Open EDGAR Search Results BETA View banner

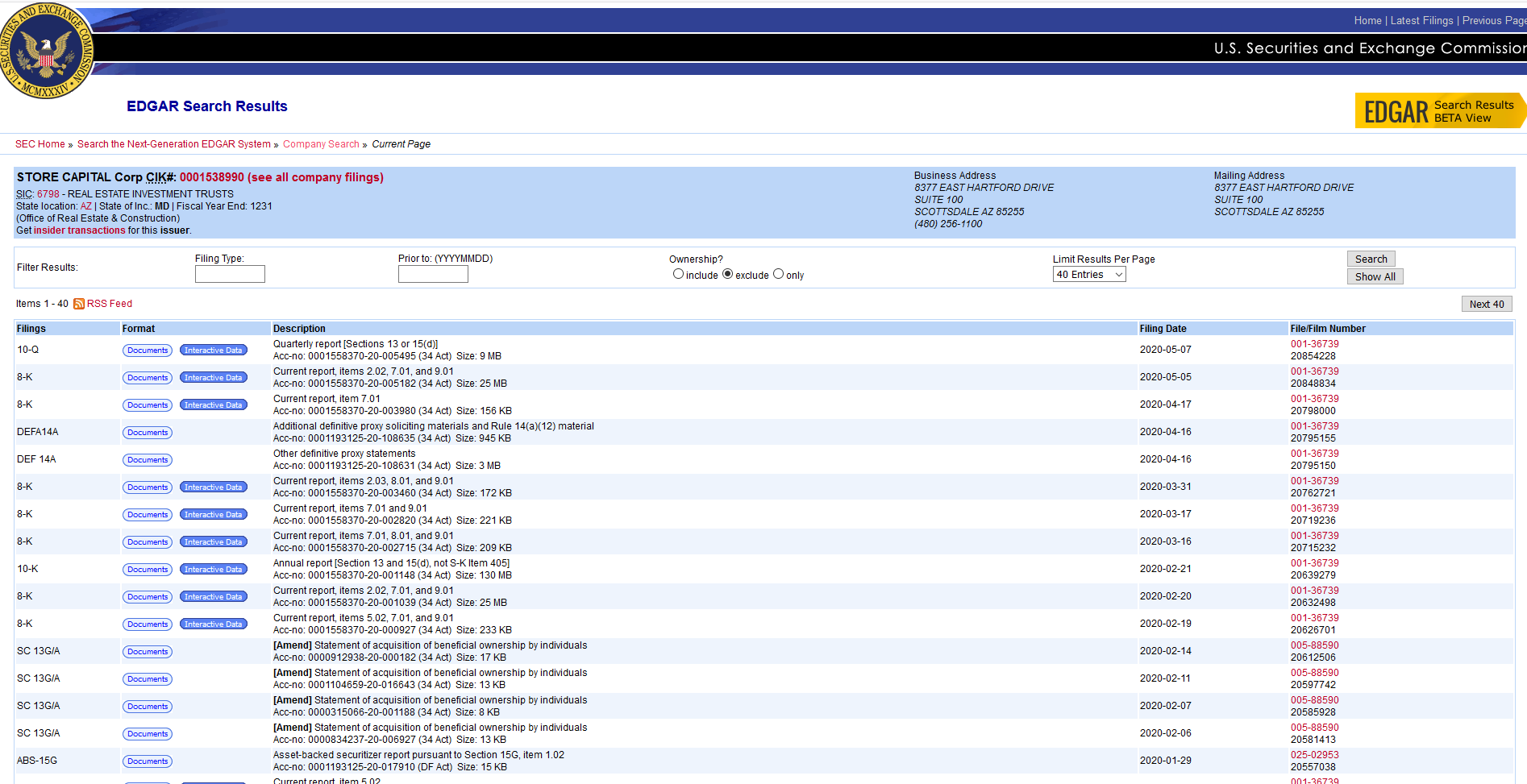point(1440,111)
